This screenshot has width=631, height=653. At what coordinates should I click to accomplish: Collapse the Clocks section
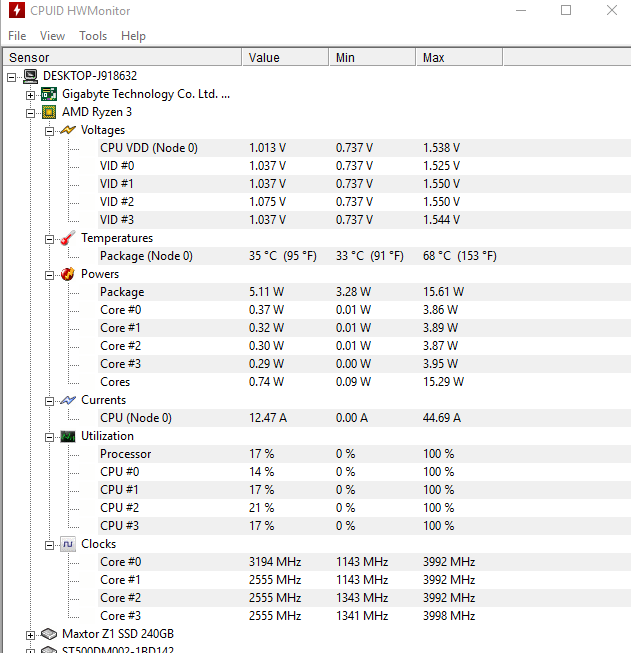50,546
